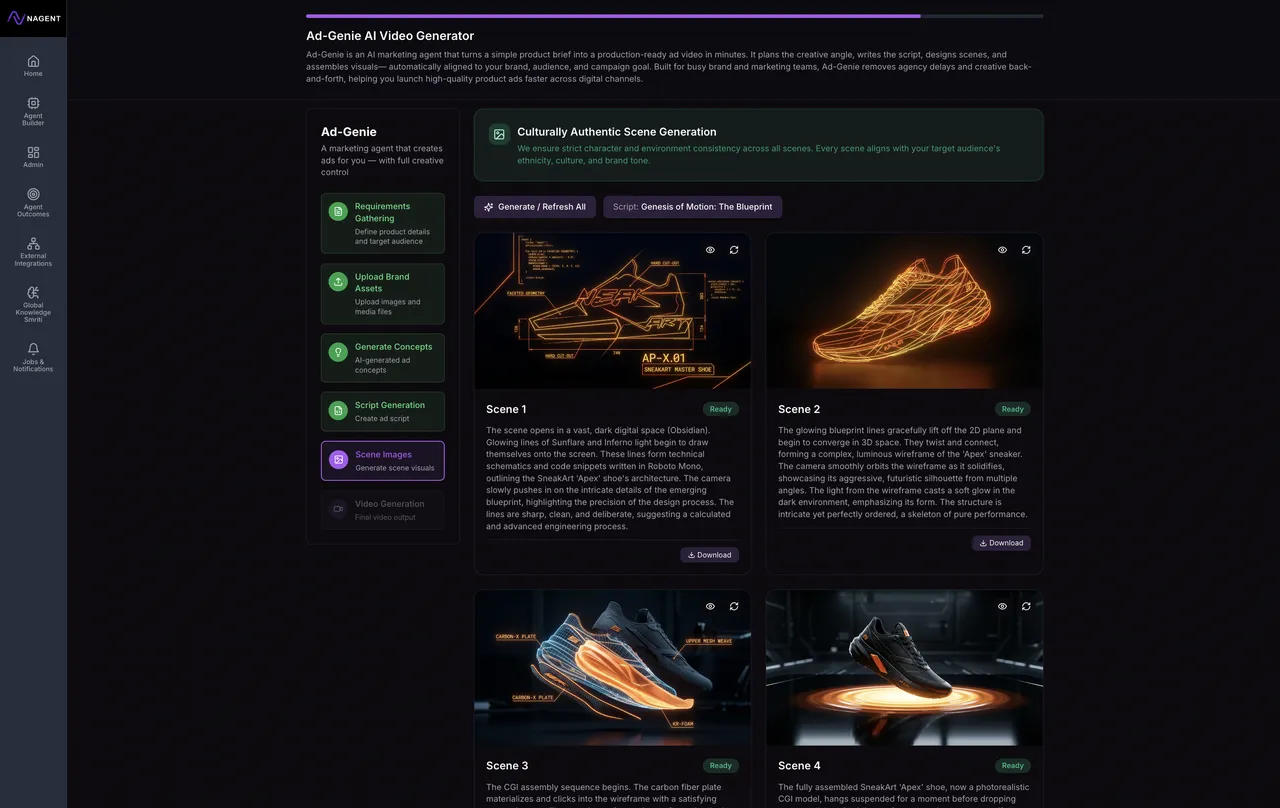Open Agent Outcomes icon
Viewport: 1280px width, 808px height.
click(33, 194)
